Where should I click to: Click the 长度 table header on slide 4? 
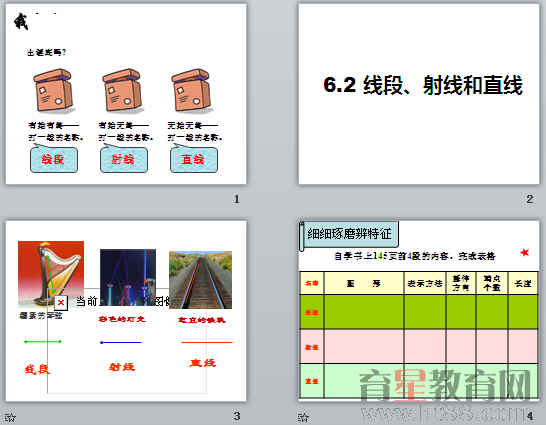point(523,283)
